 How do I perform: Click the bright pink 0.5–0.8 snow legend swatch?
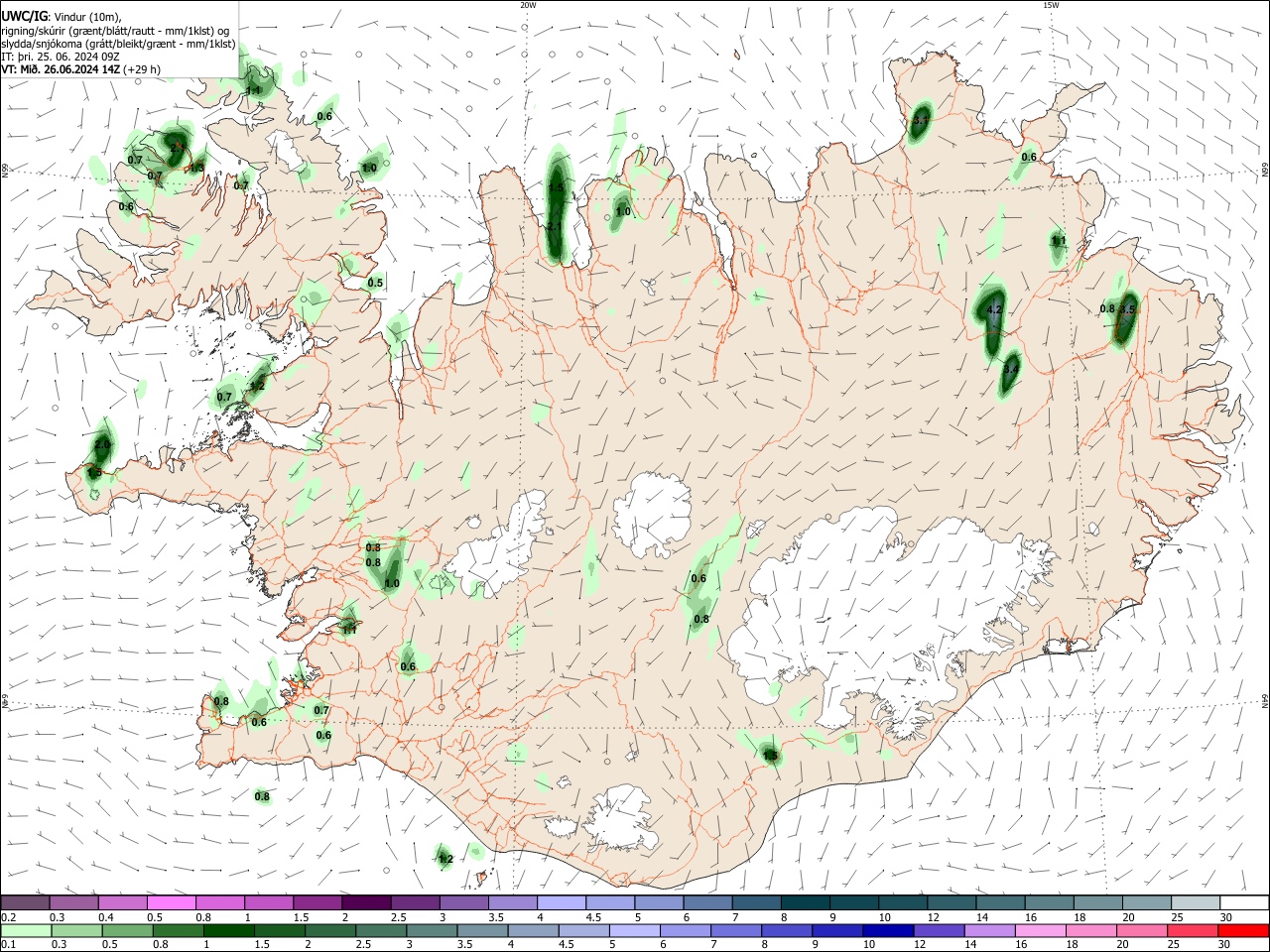171,902
